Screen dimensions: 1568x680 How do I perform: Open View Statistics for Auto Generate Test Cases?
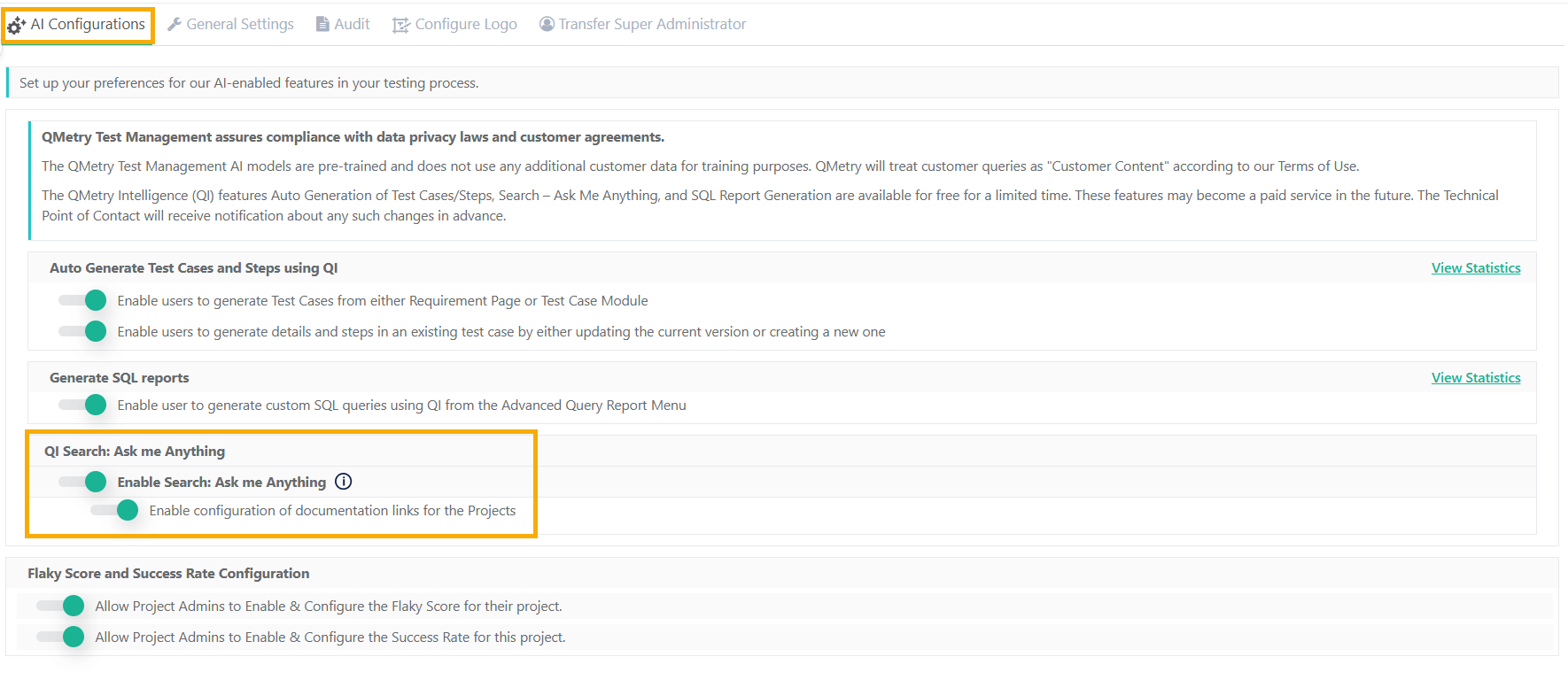[1475, 268]
